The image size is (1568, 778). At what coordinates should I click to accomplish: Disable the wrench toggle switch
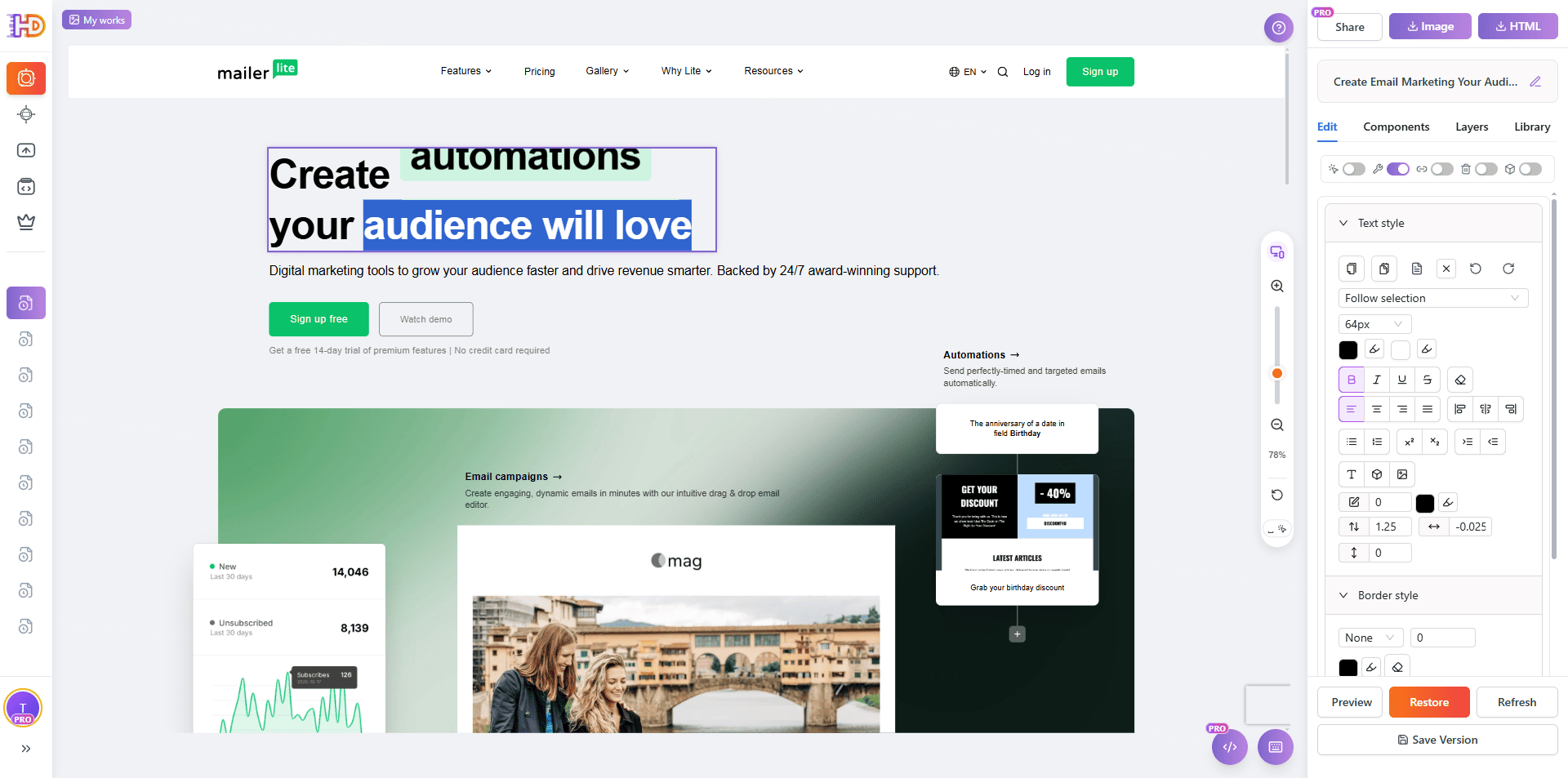pyautogui.click(x=1397, y=169)
